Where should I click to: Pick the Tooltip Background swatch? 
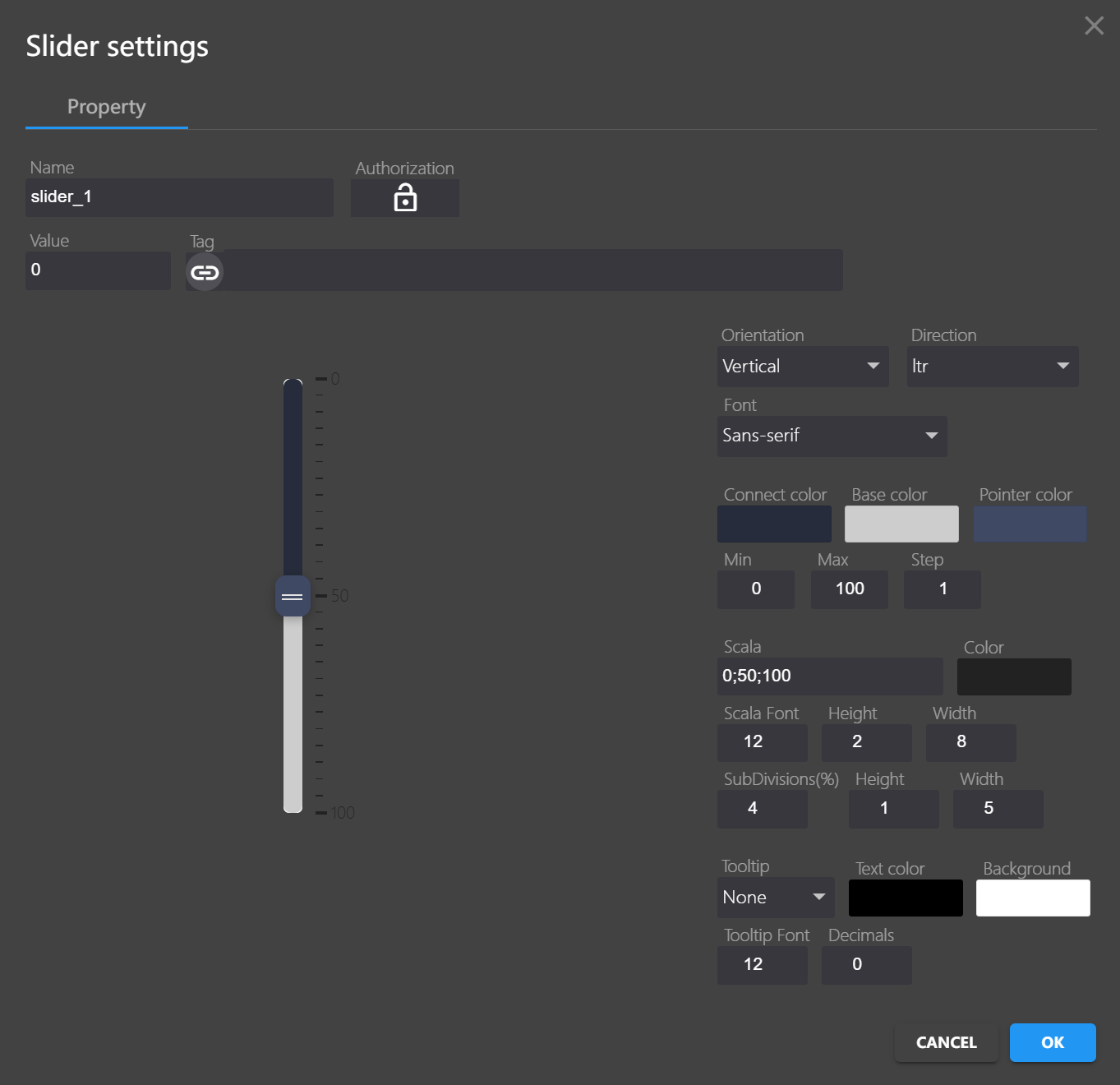pyautogui.click(x=1033, y=898)
